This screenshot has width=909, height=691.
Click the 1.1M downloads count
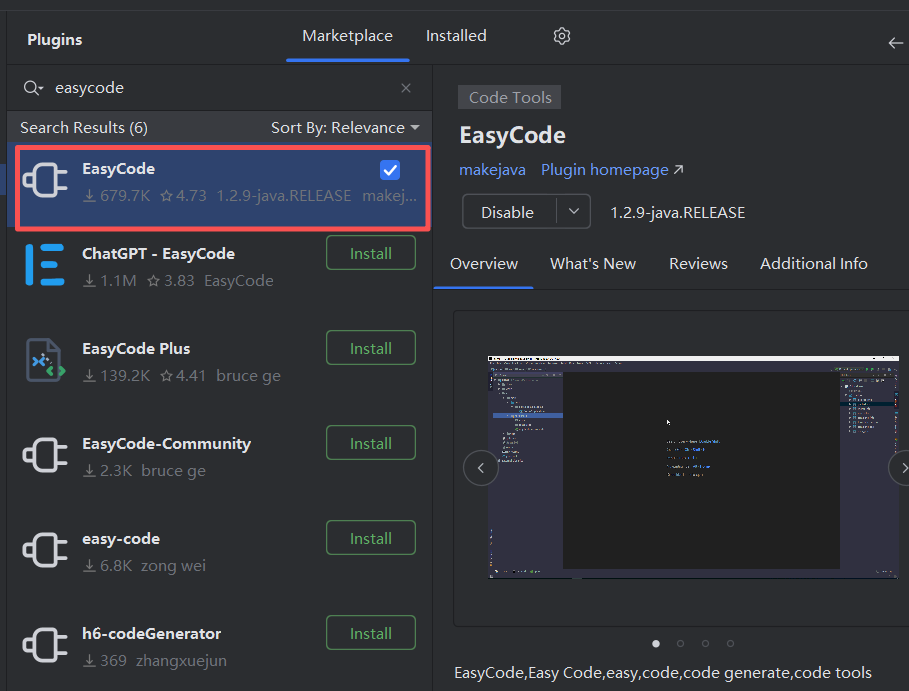coord(110,281)
